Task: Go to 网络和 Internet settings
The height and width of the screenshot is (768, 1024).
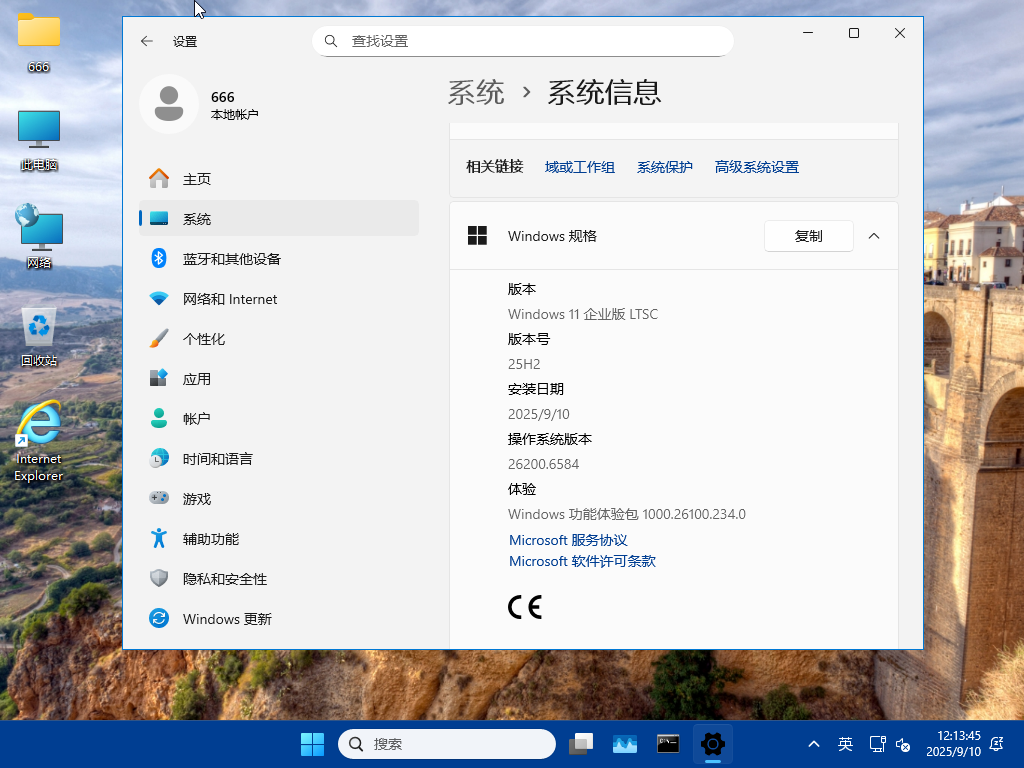Action: (279, 298)
